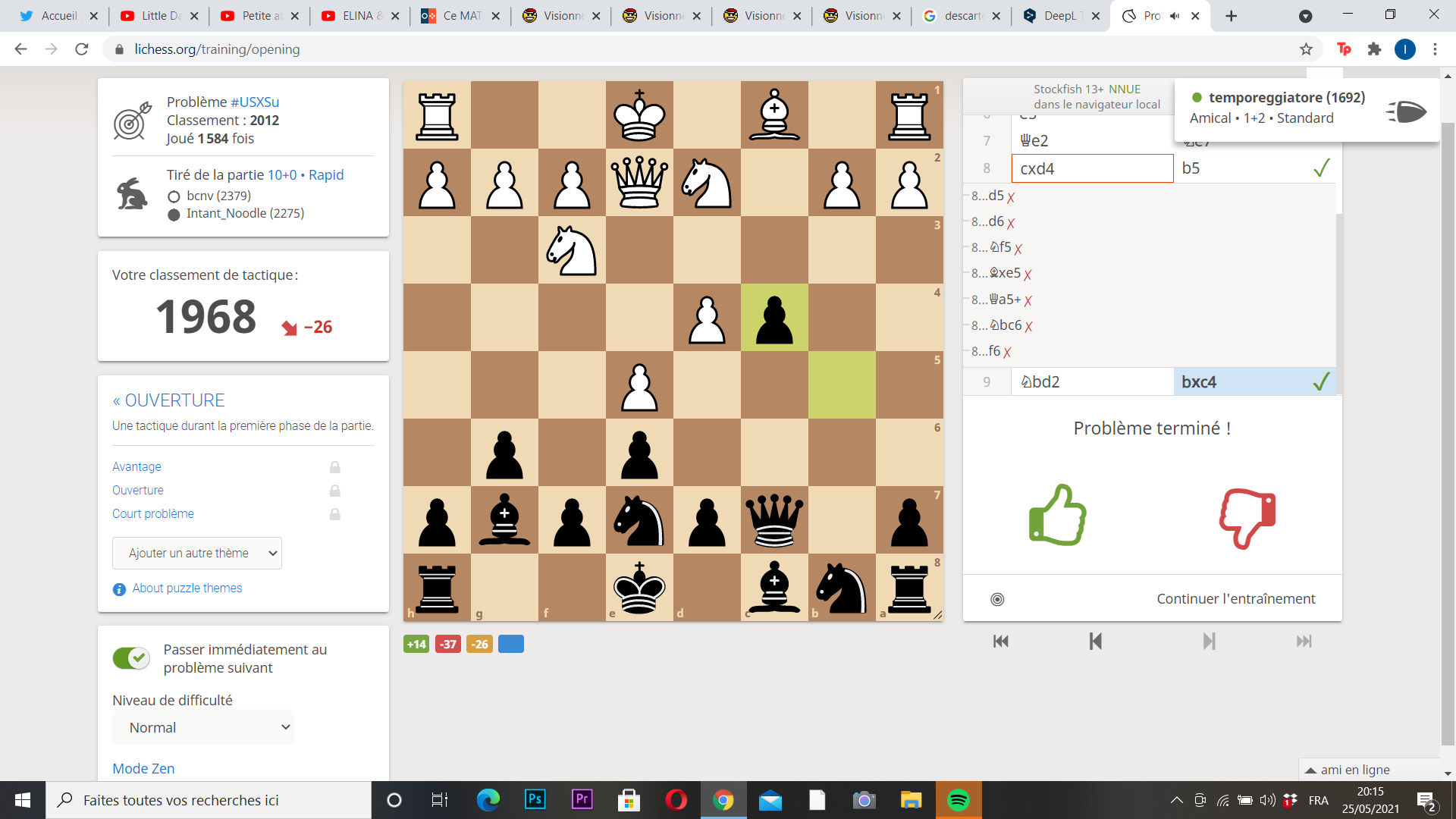Viewport: 1456px width, 819px height.
Task: Toggle Passer immédiatement au problème suivant
Action: 132,658
